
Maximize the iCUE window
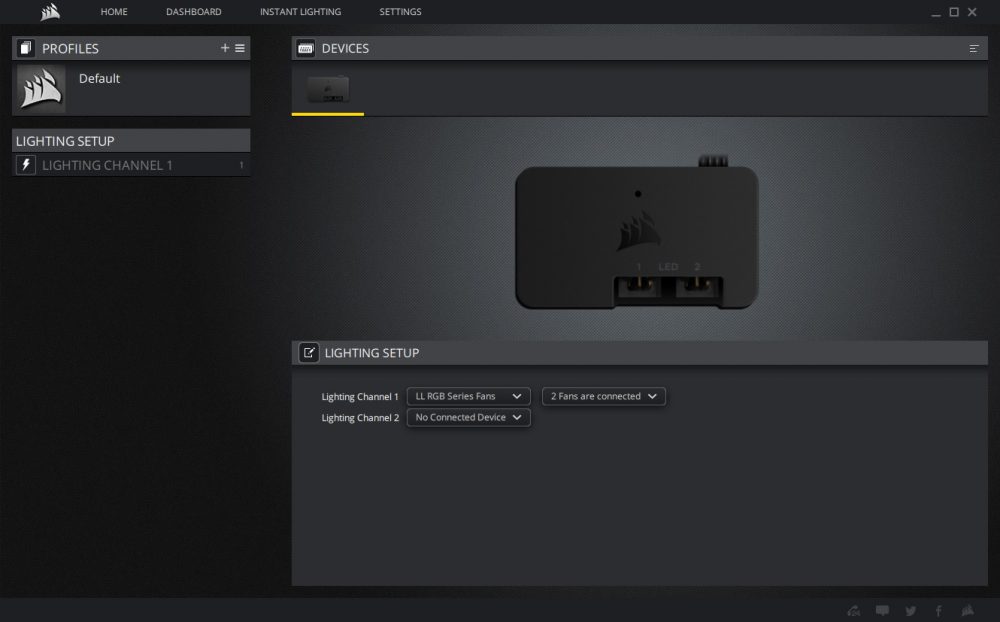pos(954,11)
